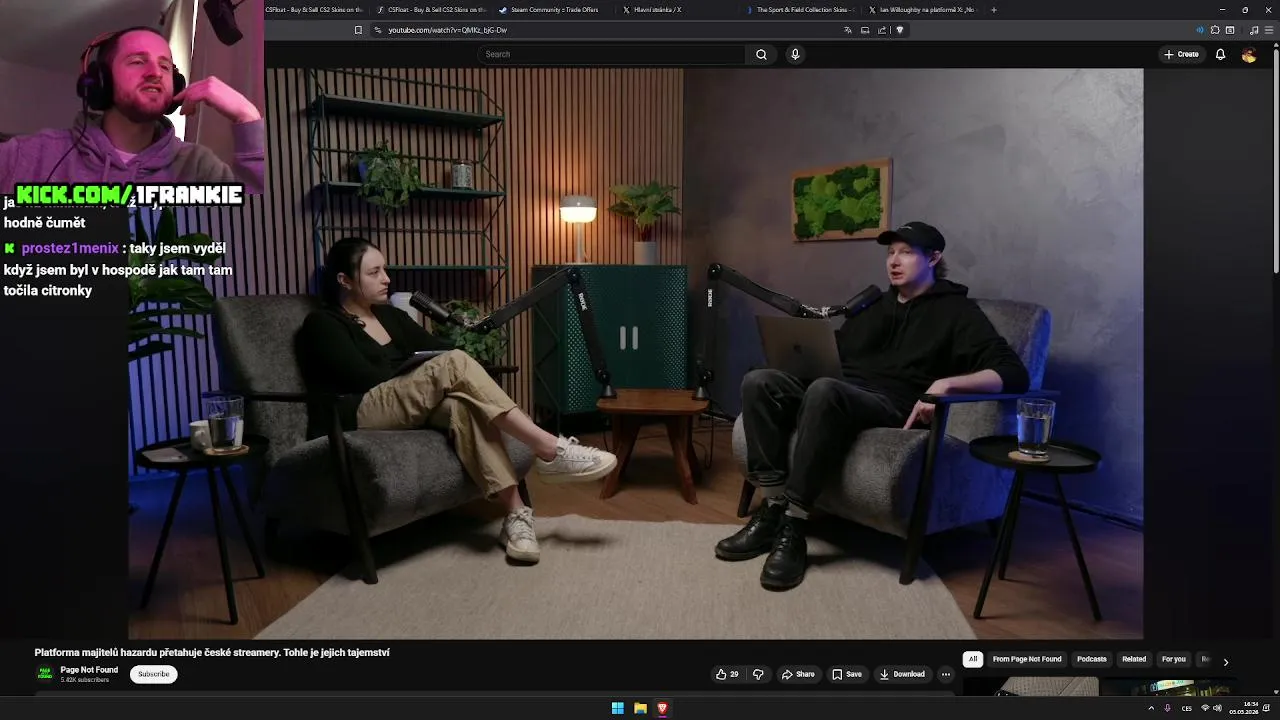
Task: Click the share icon in address bar
Action: click(882, 30)
